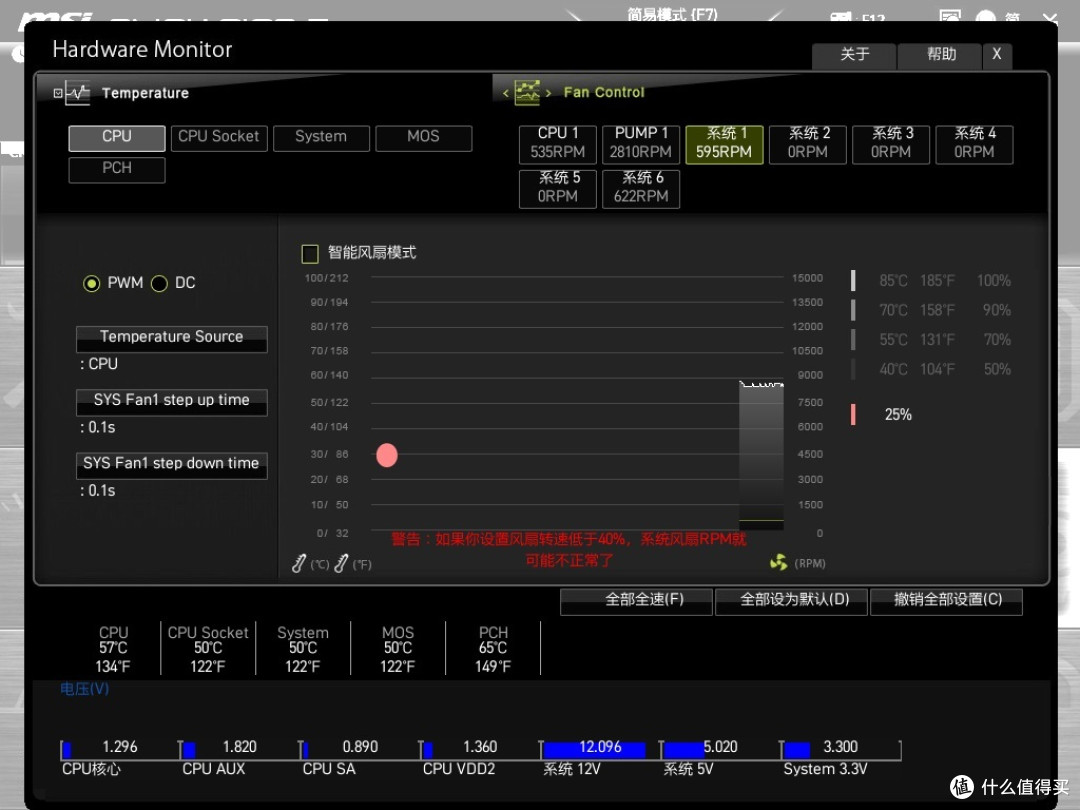Click the CPU Socket 50°C temperature readout
The image size is (1080, 810).
pos(208,649)
